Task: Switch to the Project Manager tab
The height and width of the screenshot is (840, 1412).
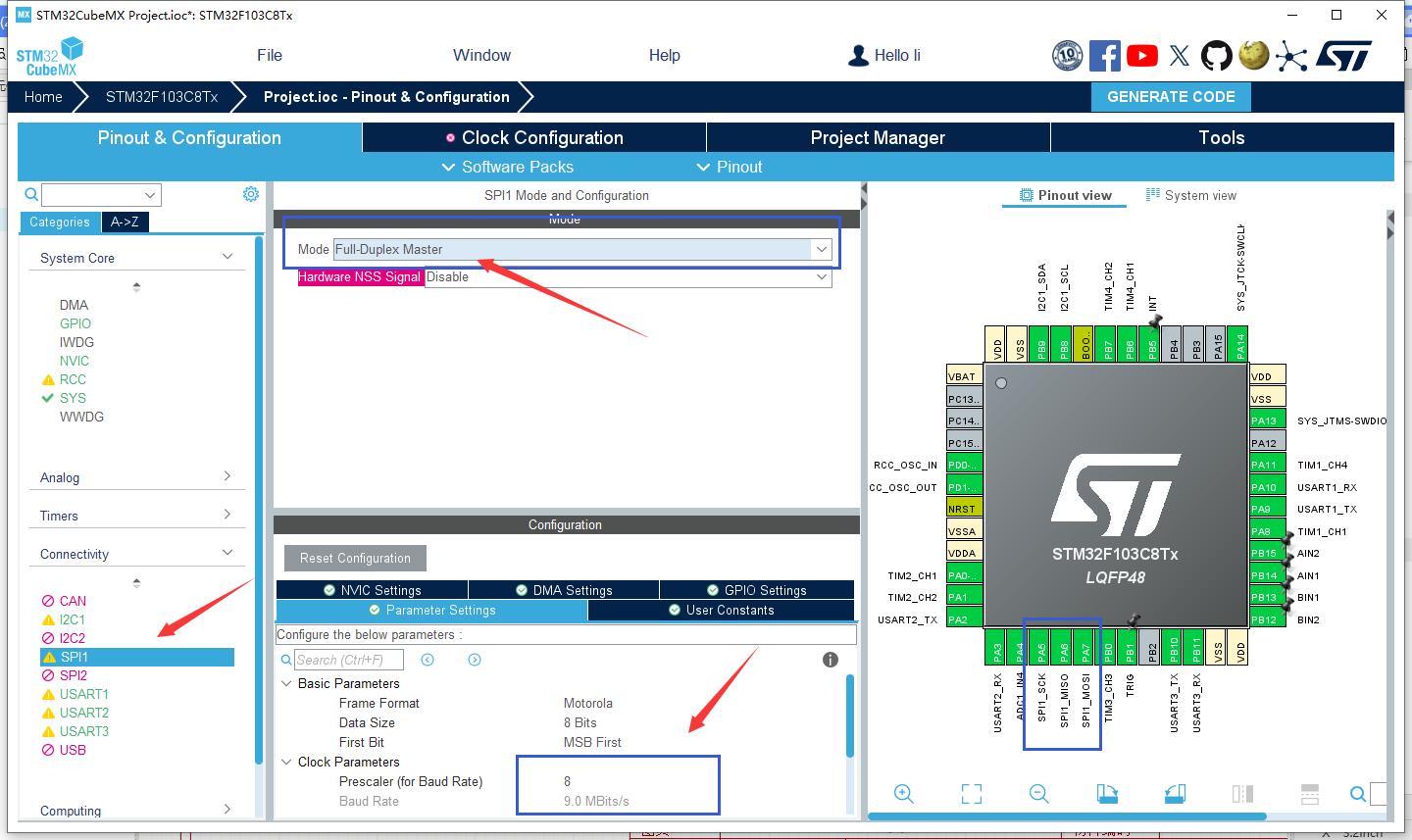Action: [879, 138]
